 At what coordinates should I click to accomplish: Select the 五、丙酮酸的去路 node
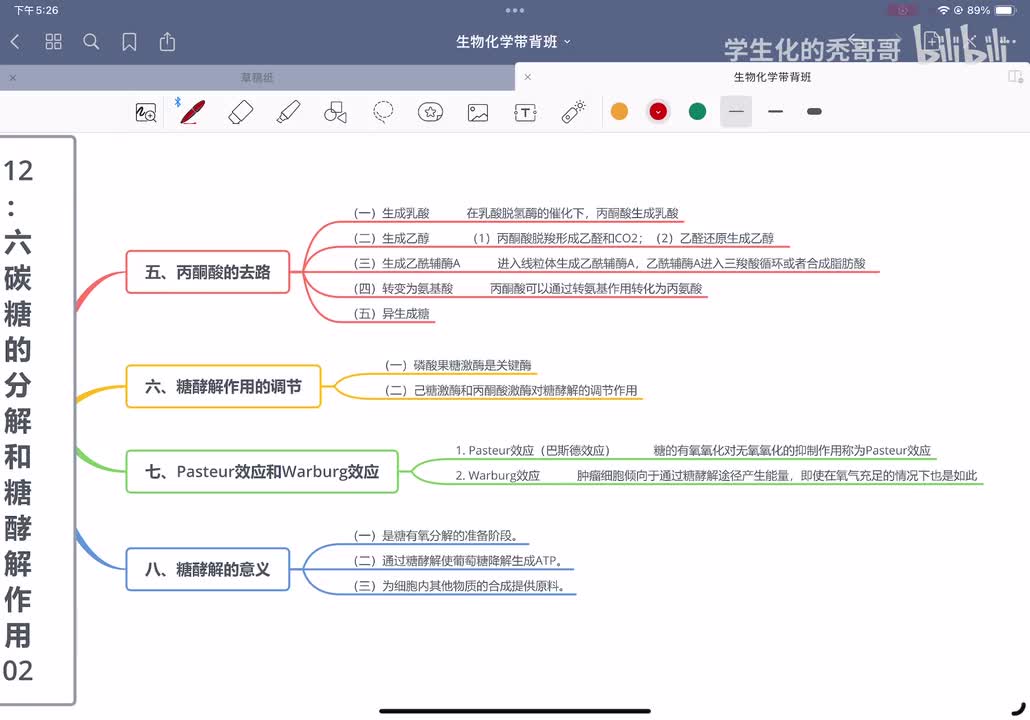pyautogui.click(x=208, y=272)
